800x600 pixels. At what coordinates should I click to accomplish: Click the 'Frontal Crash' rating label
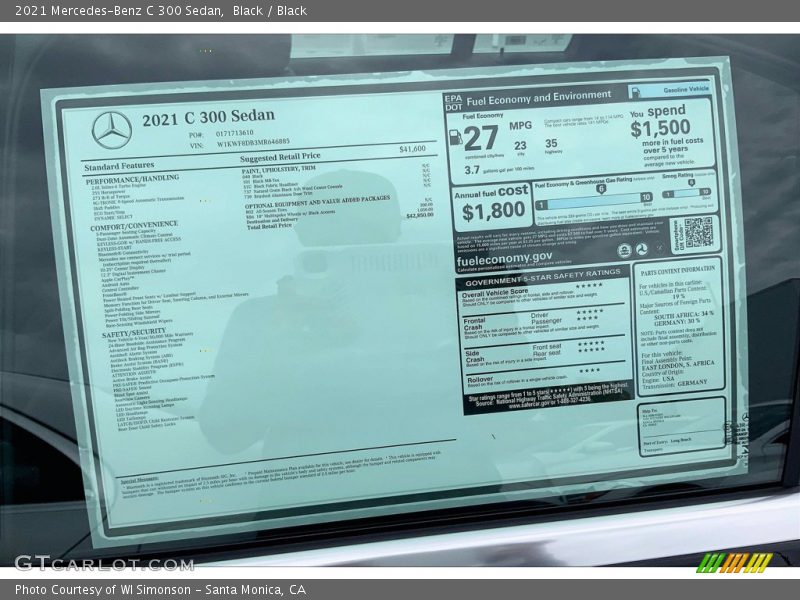474,324
